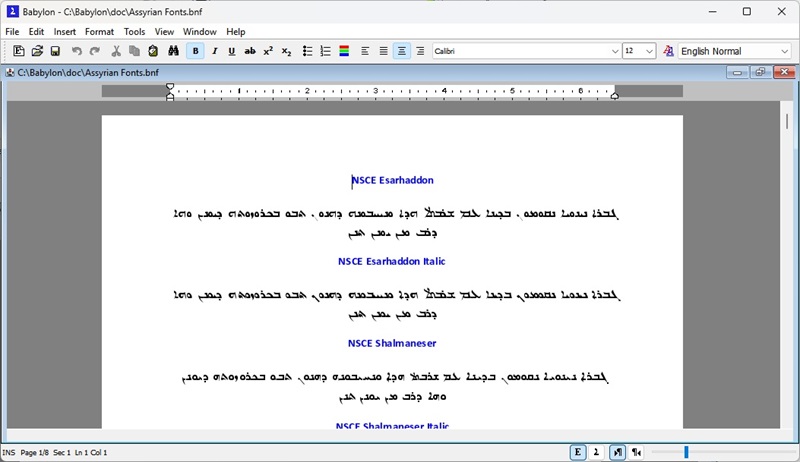Apply superscript formatting
Screen dimensions: 800x462
(x=268, y=51)
